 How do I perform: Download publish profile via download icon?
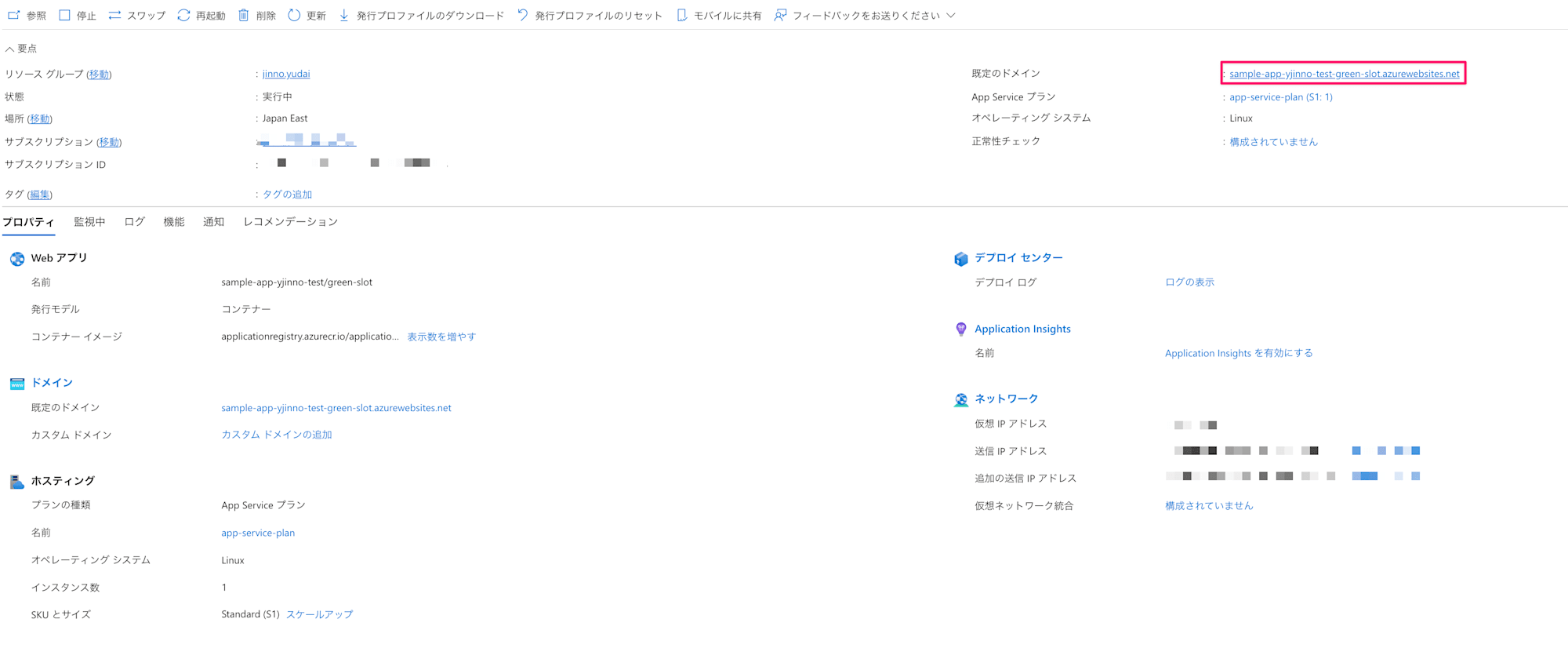tap(343, 15)
